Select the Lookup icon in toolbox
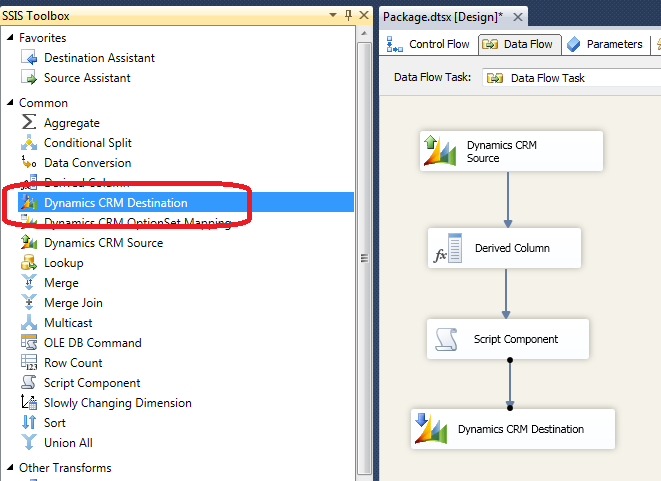The height and width of the screenshot is (481, 661). 29,263
